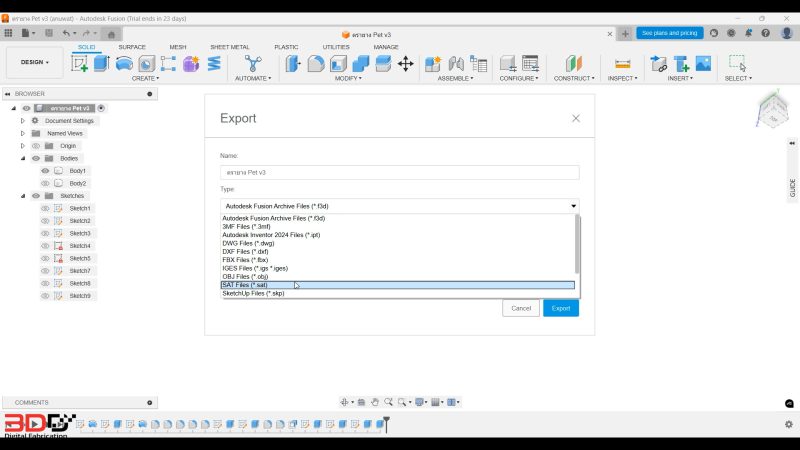Viewport: 800px width, 450px height.
Task: Toggle visibility of Sketches folder
Action: click(36, 196)
